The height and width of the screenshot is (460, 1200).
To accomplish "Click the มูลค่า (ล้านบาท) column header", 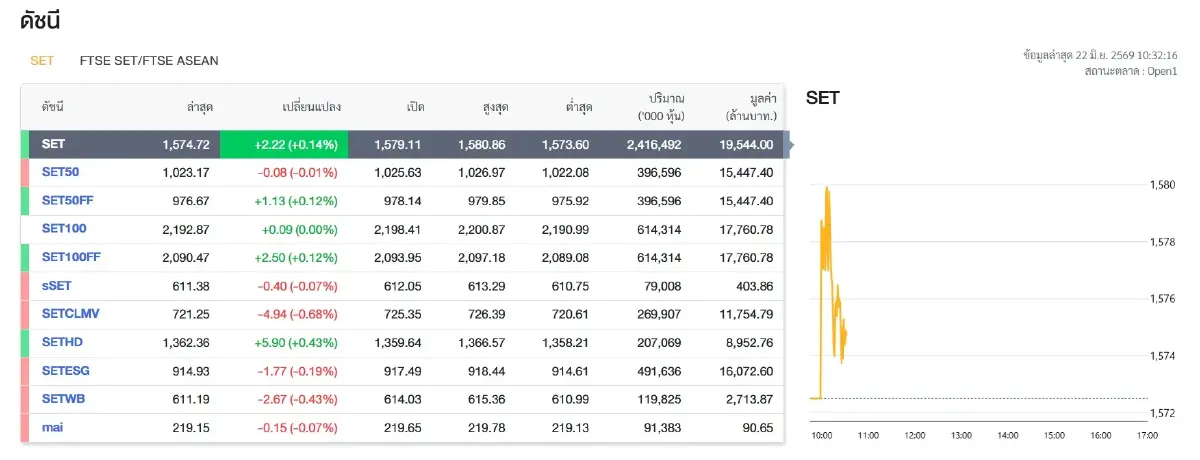I will 748,106.
